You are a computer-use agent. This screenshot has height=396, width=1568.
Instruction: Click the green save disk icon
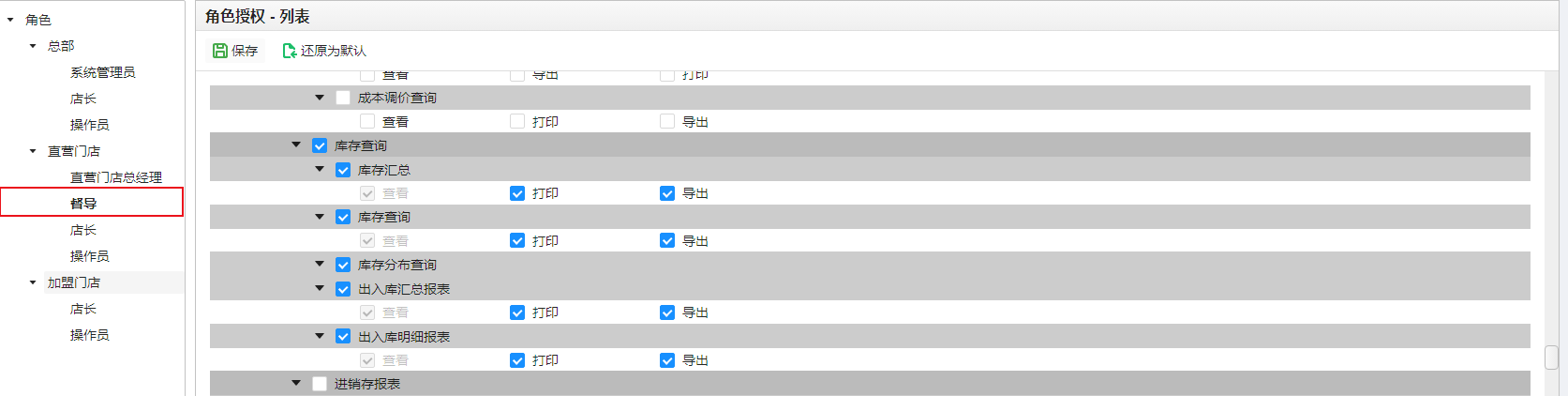pyautogui.click(x=220, y=51)
